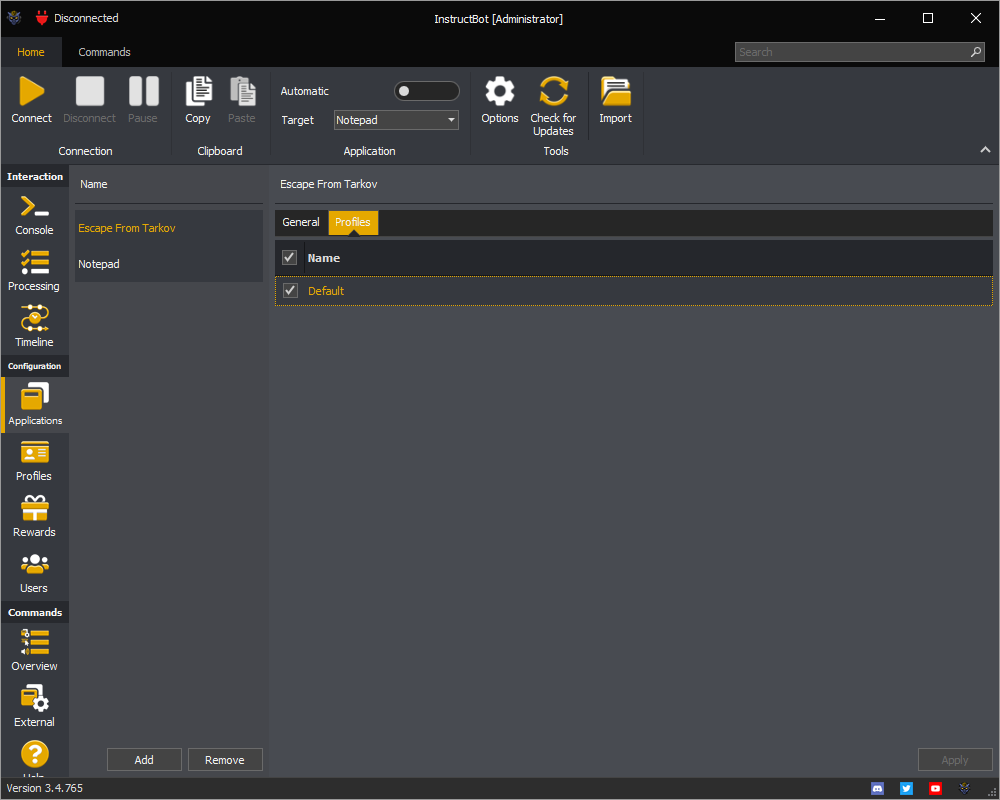Viewport: 1000px width, 800px height.
Task: Open the Target application dropdown
Action: tap(396, 120)
